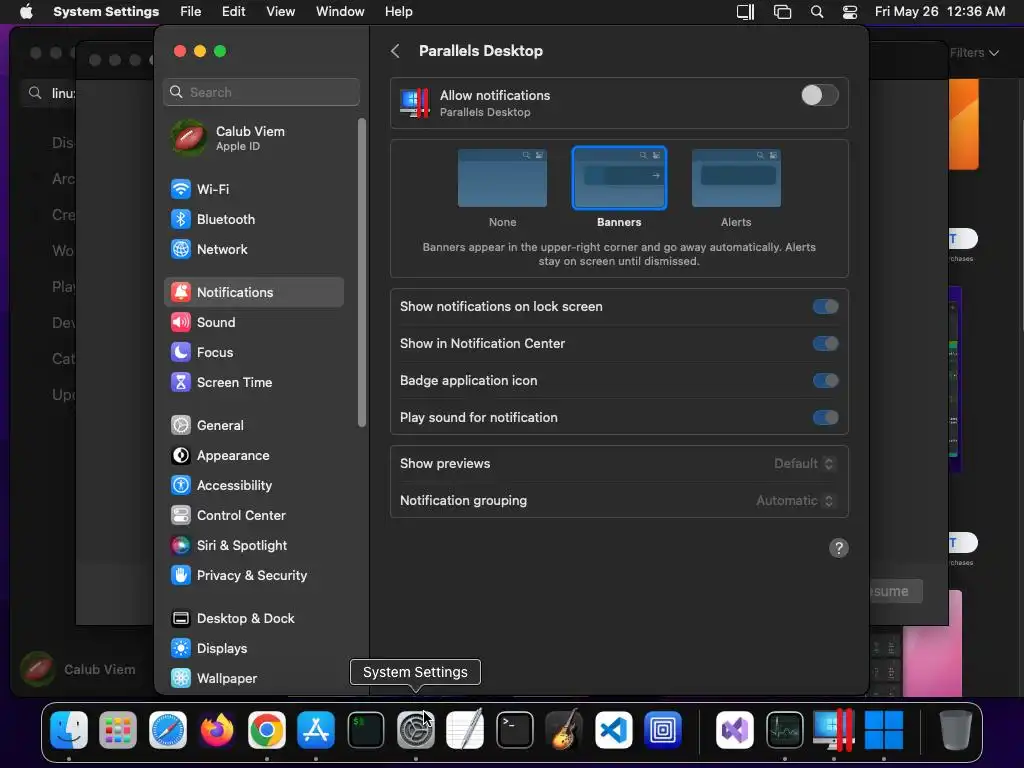Toggle Badge application icon switch
Viewport: 1024px width, 768px height.
825,381
